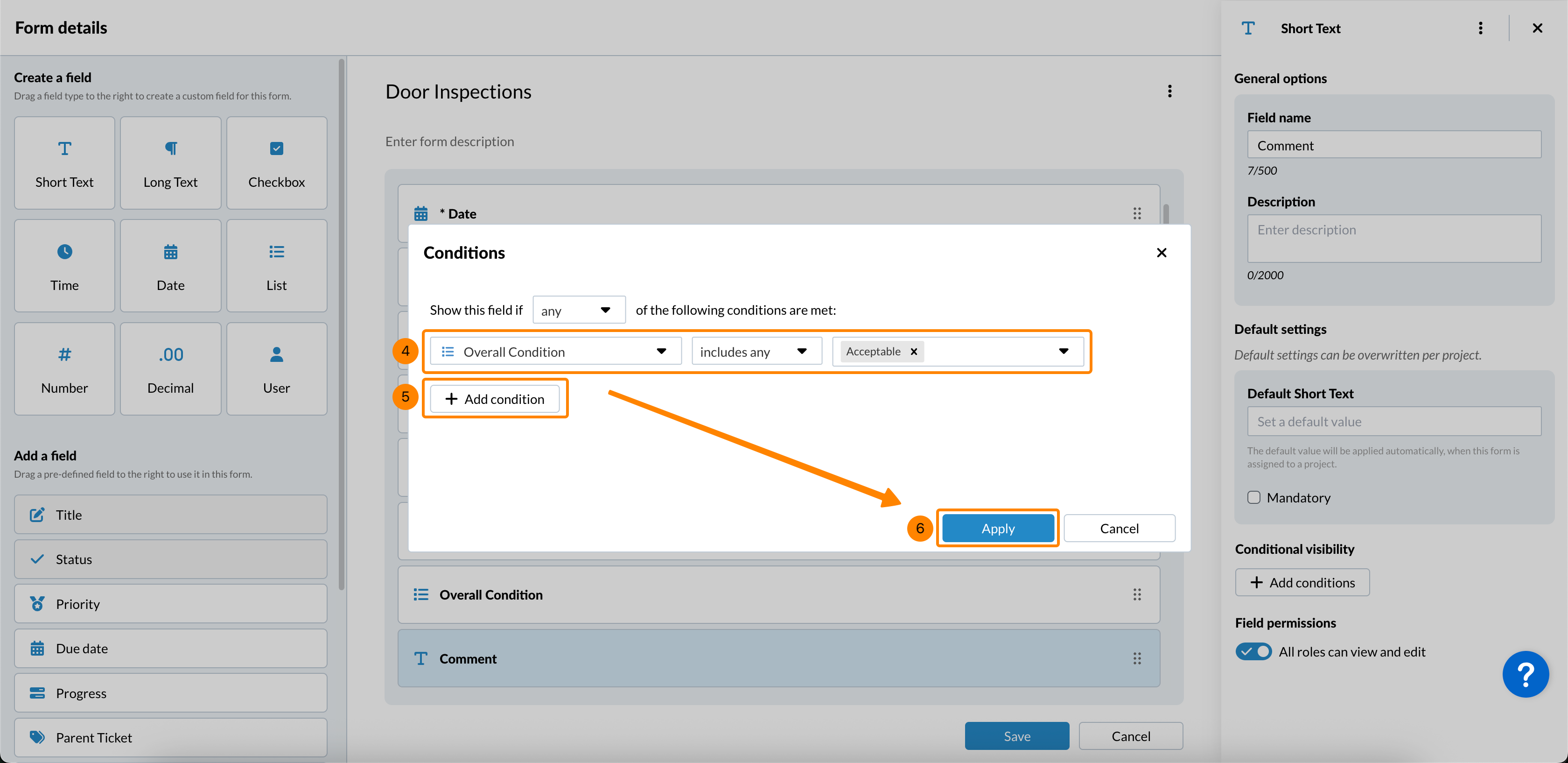Click the Field name input with Comment
1568x763 pixels.
point(1394,146)
